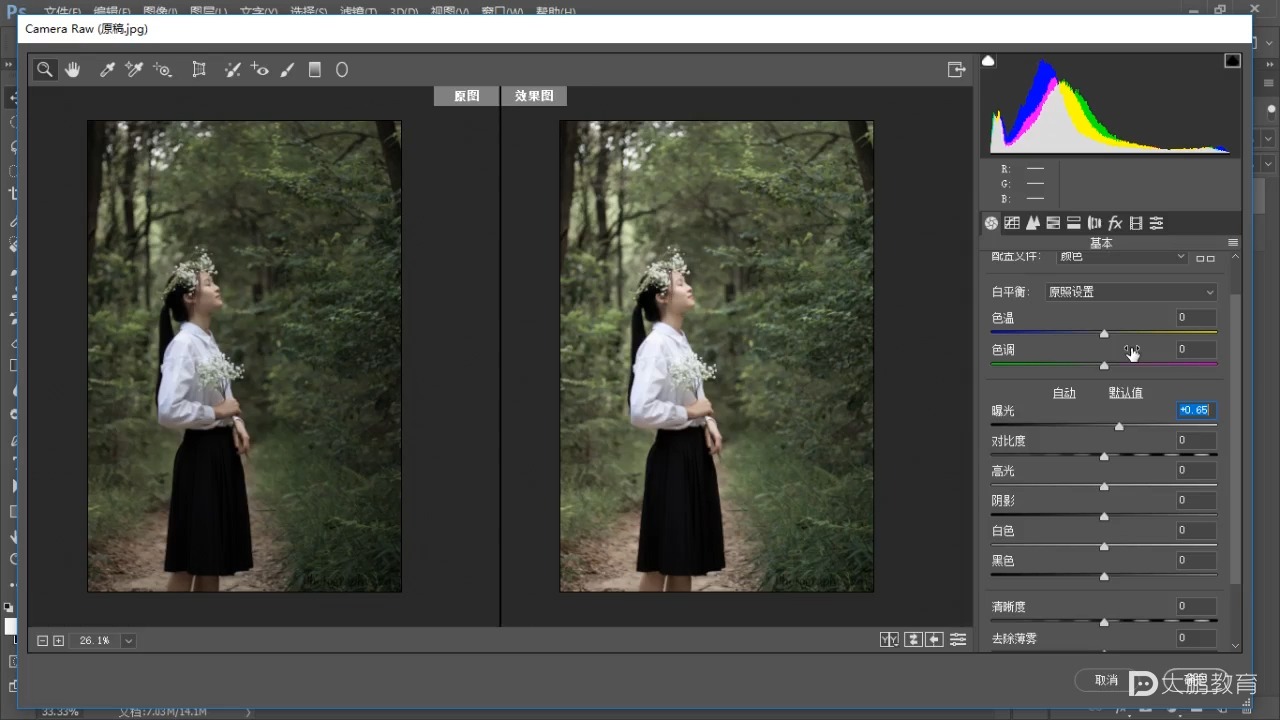Click the 白色 whites slider handle
The image size is (1280, 720).
point(1104,547)
